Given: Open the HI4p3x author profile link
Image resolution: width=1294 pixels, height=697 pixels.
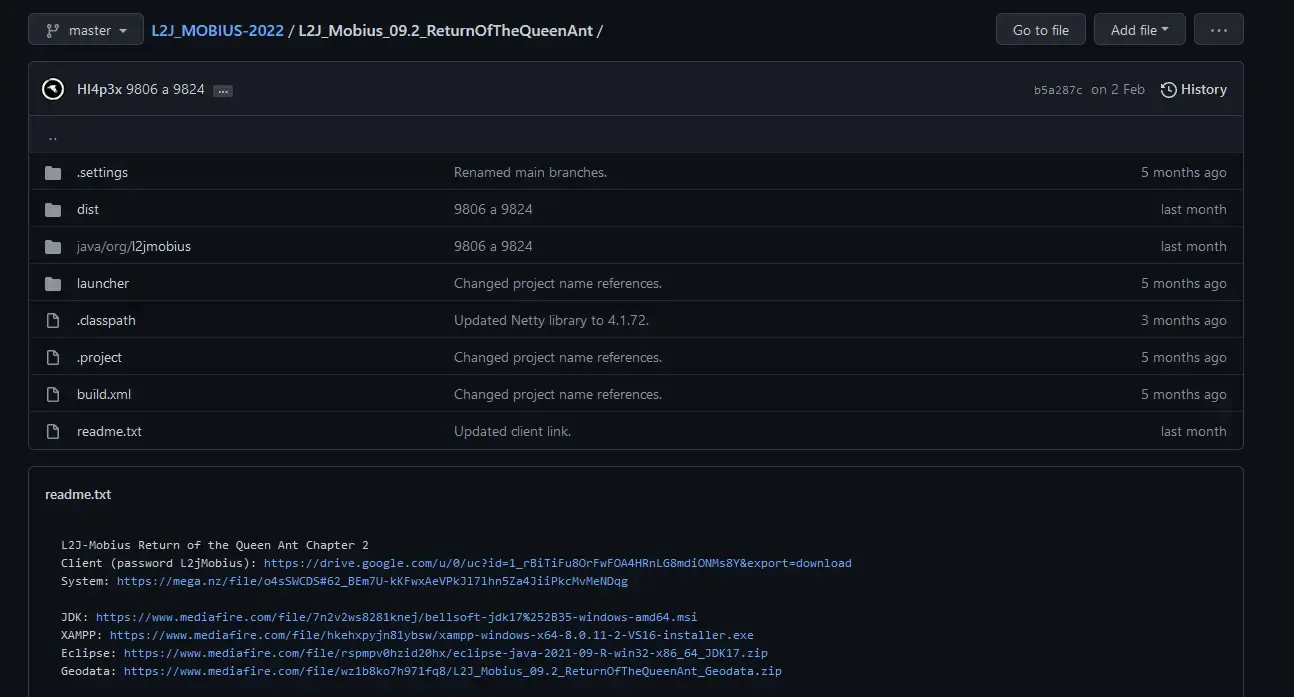Looking at the screenshot, I should 99,89.
